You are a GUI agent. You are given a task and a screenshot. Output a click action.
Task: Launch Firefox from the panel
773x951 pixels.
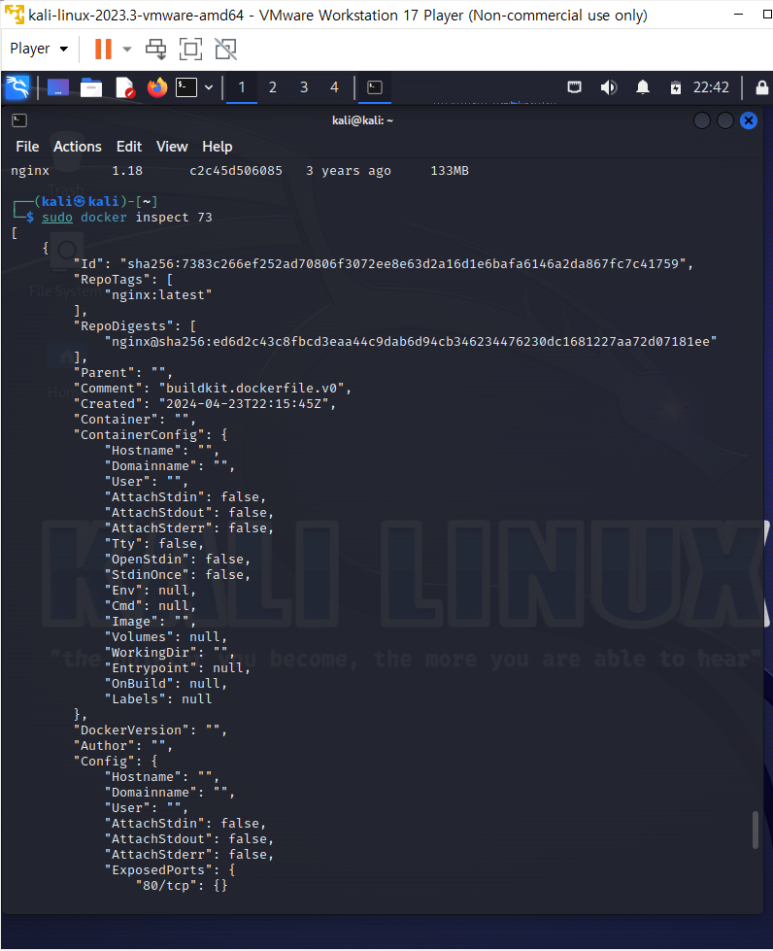pos(157,87)
